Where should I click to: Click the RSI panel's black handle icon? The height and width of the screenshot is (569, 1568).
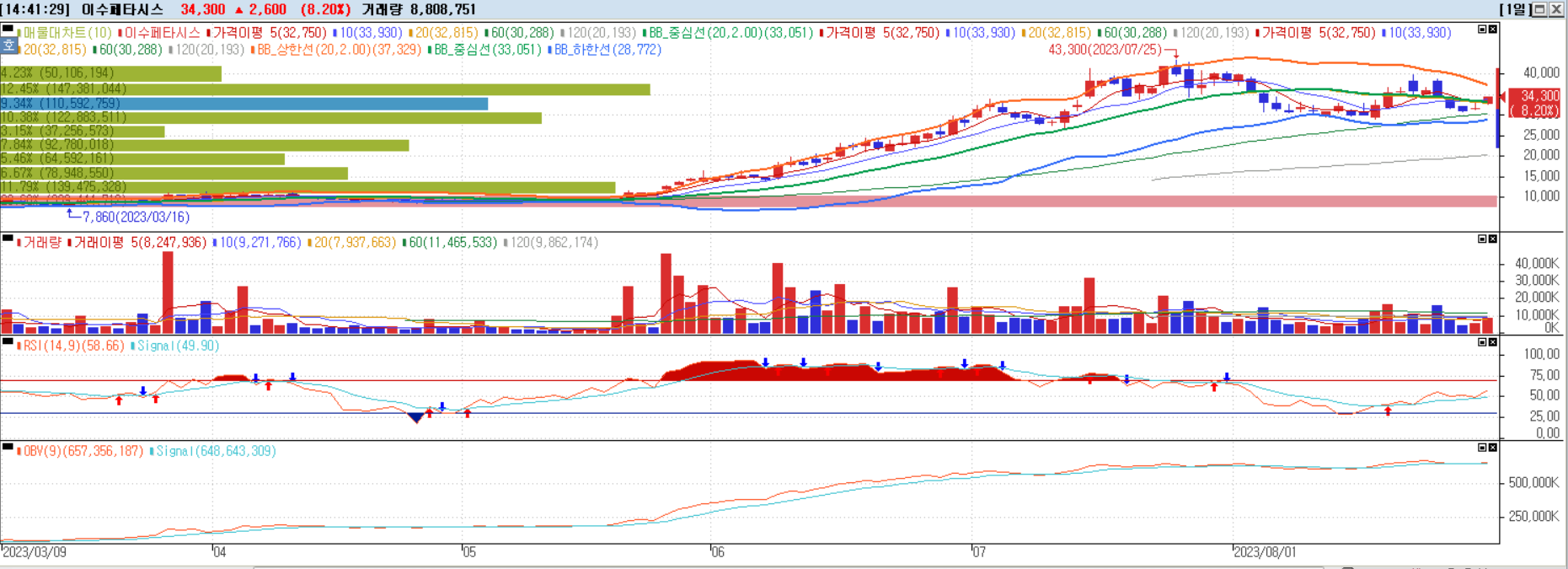pos(7,341)
